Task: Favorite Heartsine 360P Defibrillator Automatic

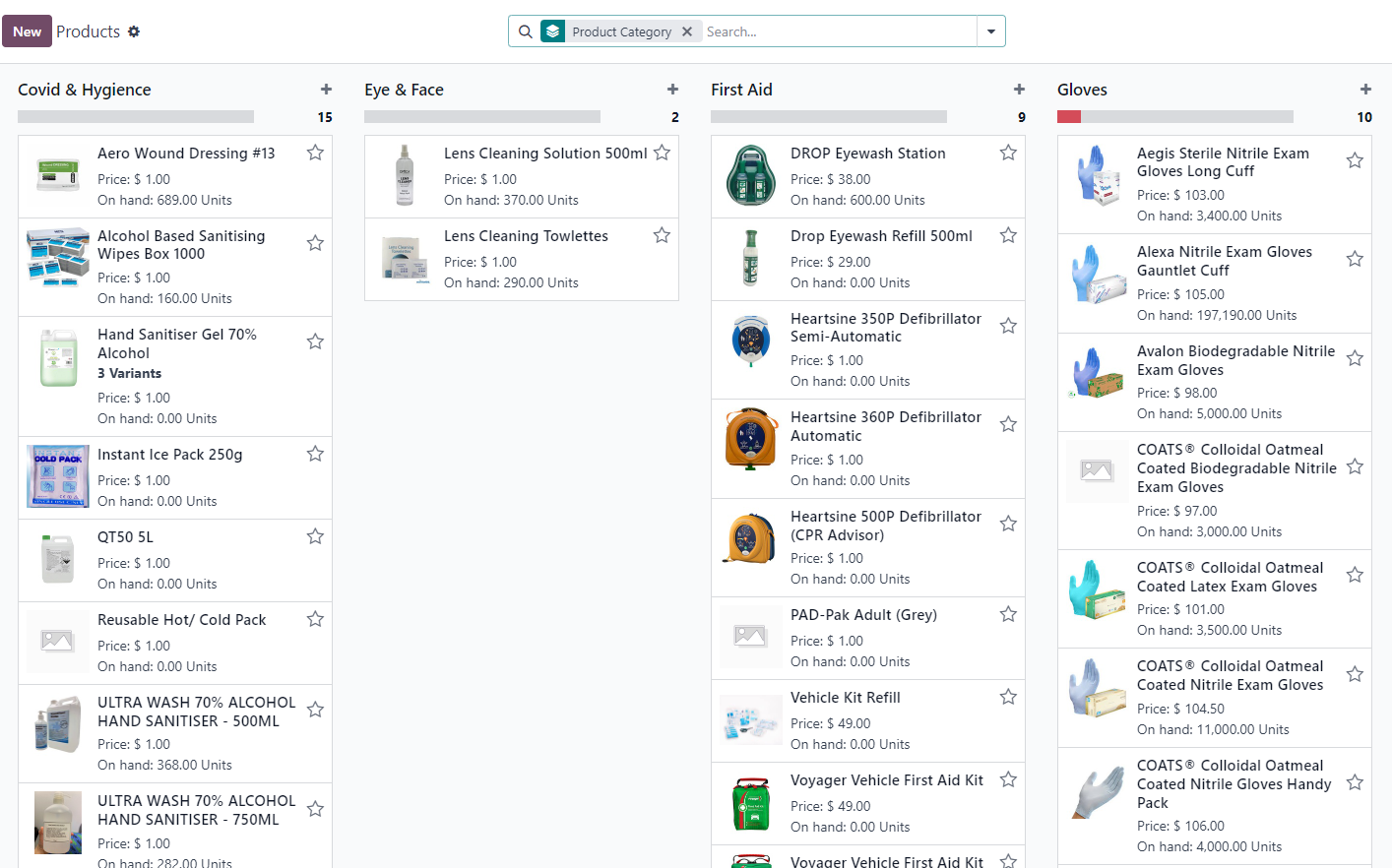Action: 1008,424
